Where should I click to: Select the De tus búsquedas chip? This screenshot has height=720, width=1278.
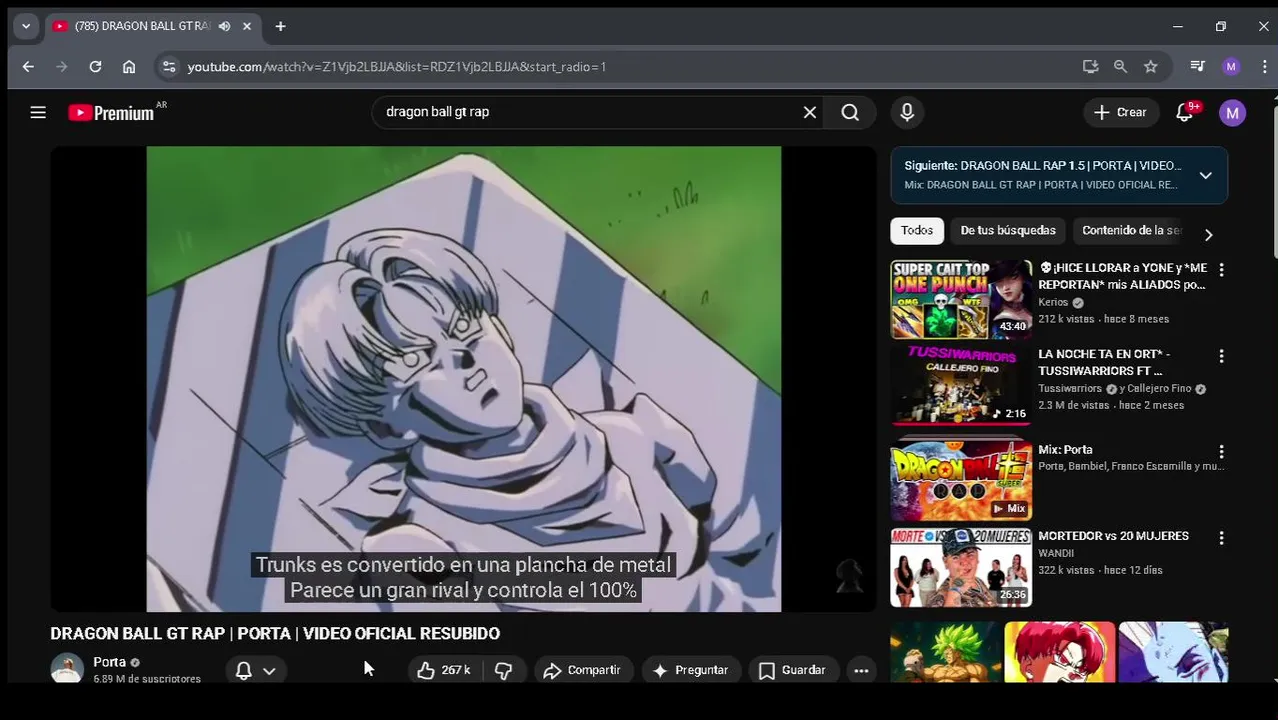(1008, 231)
